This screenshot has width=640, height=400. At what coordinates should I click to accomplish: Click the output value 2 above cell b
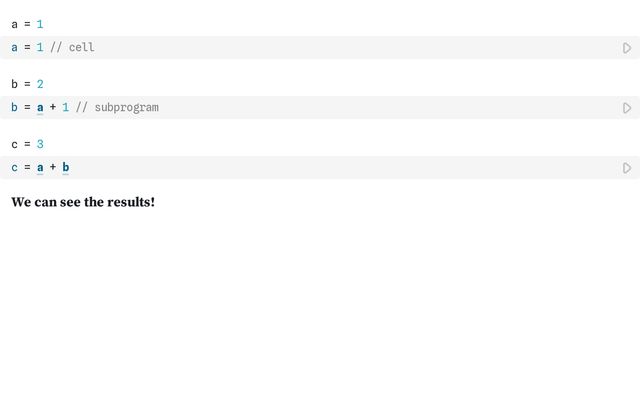(40, 84)
